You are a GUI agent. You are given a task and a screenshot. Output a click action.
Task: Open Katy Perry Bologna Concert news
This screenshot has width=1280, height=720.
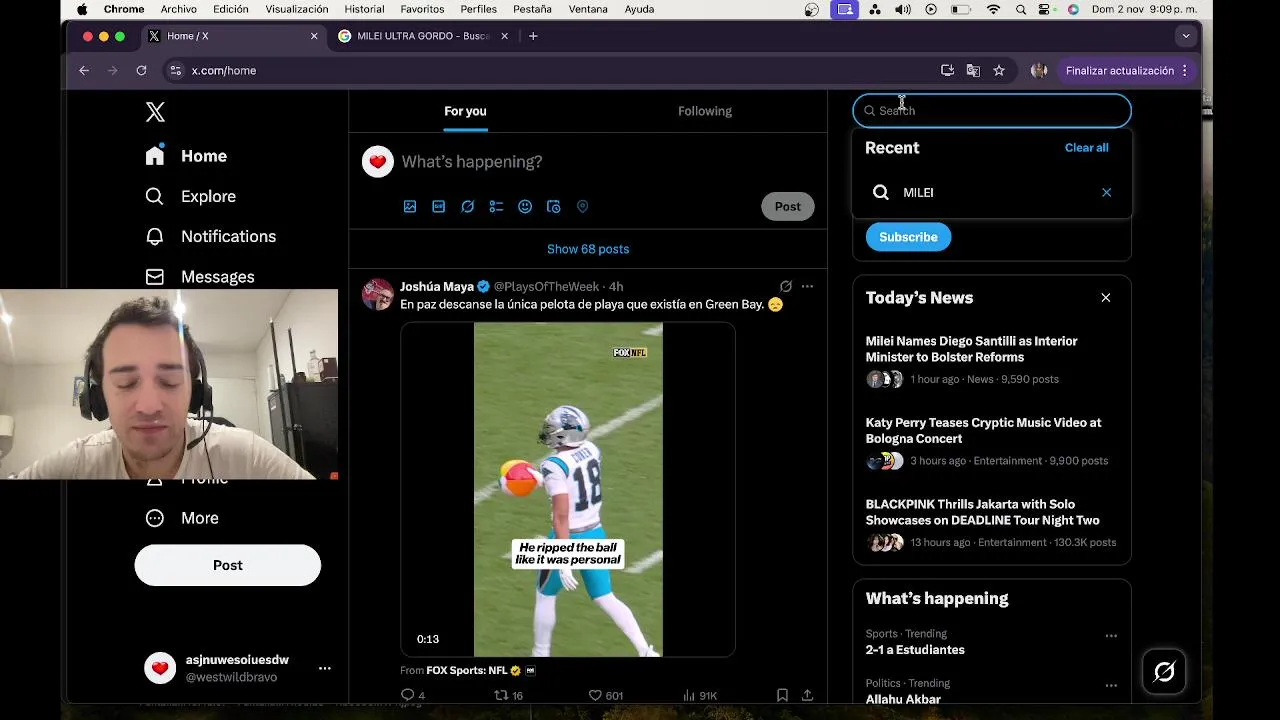992,441
